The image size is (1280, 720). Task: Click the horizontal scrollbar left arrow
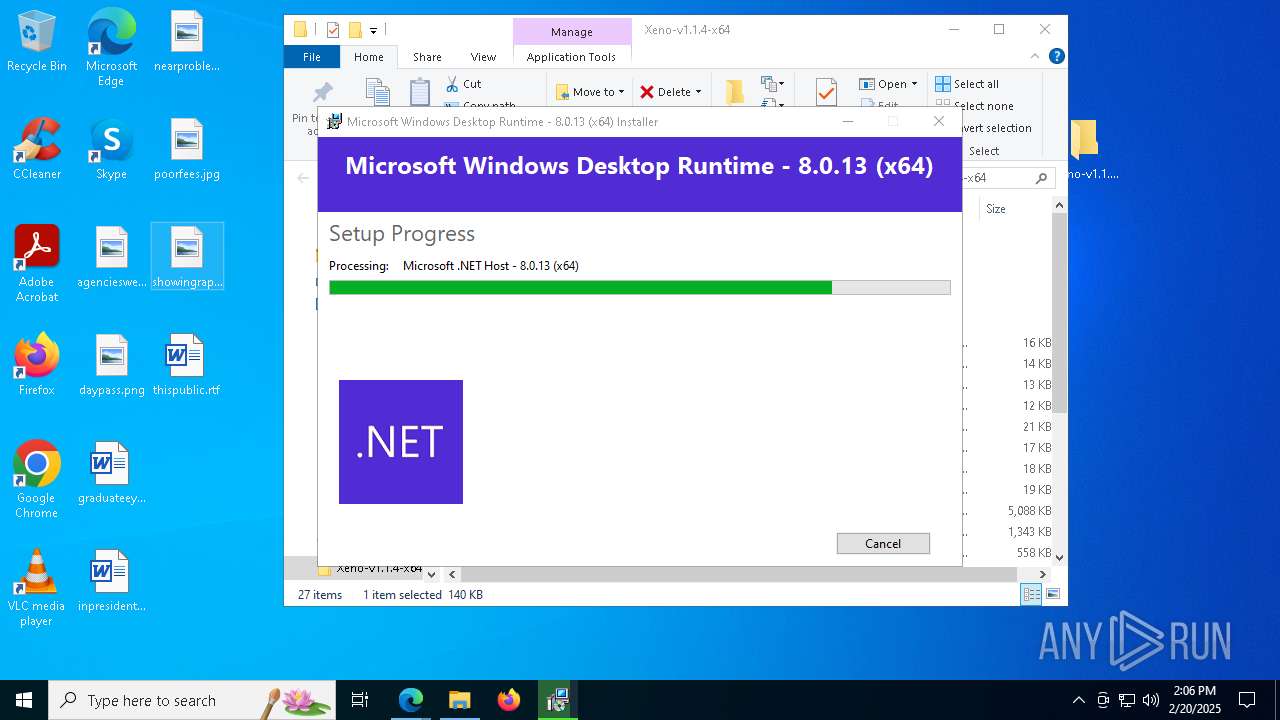click(452, 574)
